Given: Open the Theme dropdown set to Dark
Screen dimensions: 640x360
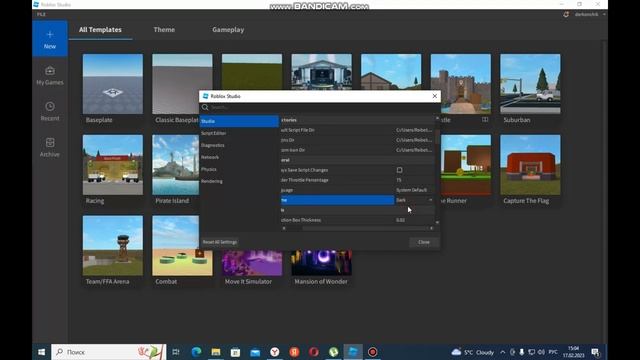Looking at the screenshot, I should tap(414, 200).
